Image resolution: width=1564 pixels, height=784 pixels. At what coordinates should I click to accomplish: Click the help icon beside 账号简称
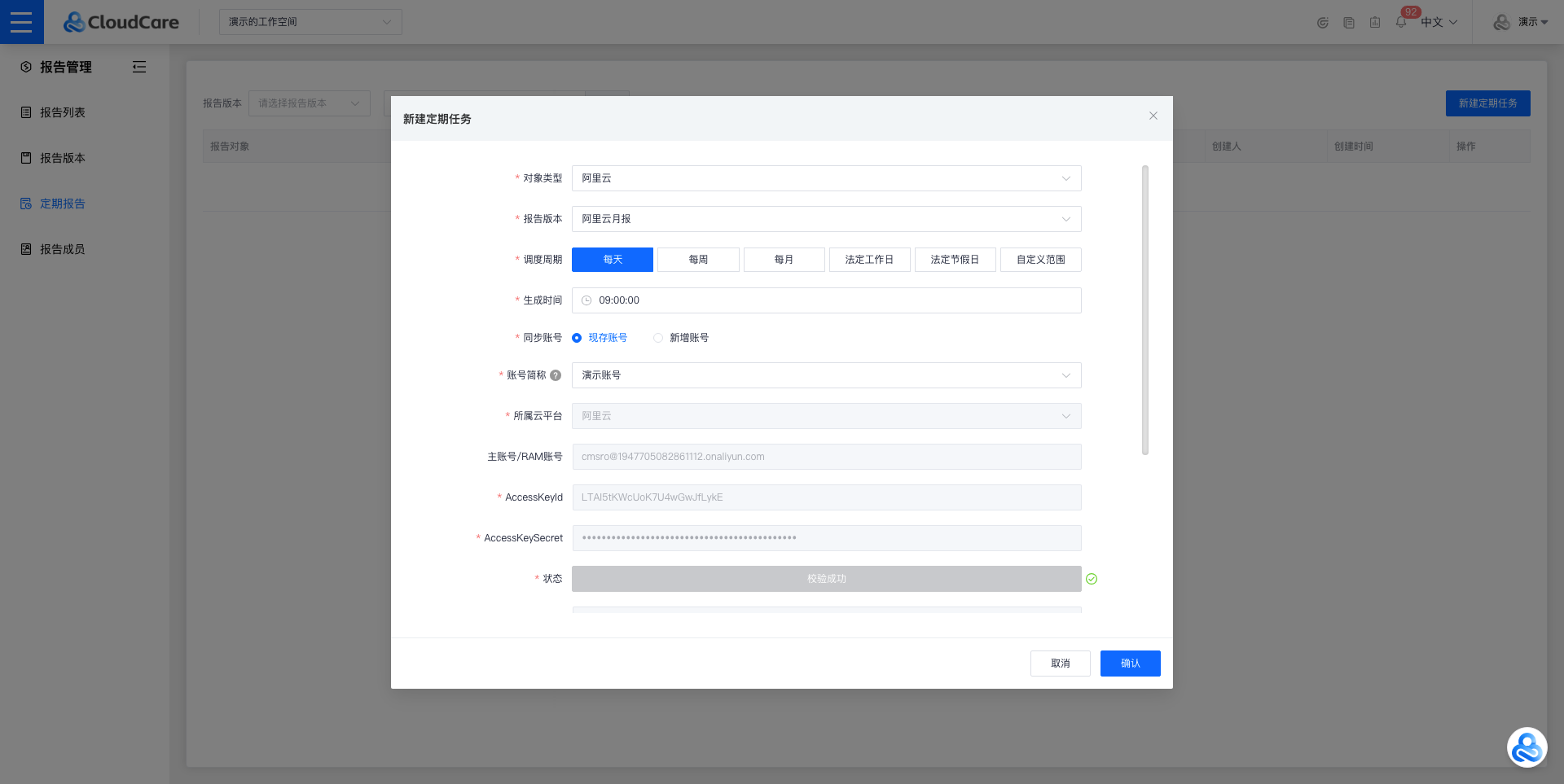click(556, 375)
